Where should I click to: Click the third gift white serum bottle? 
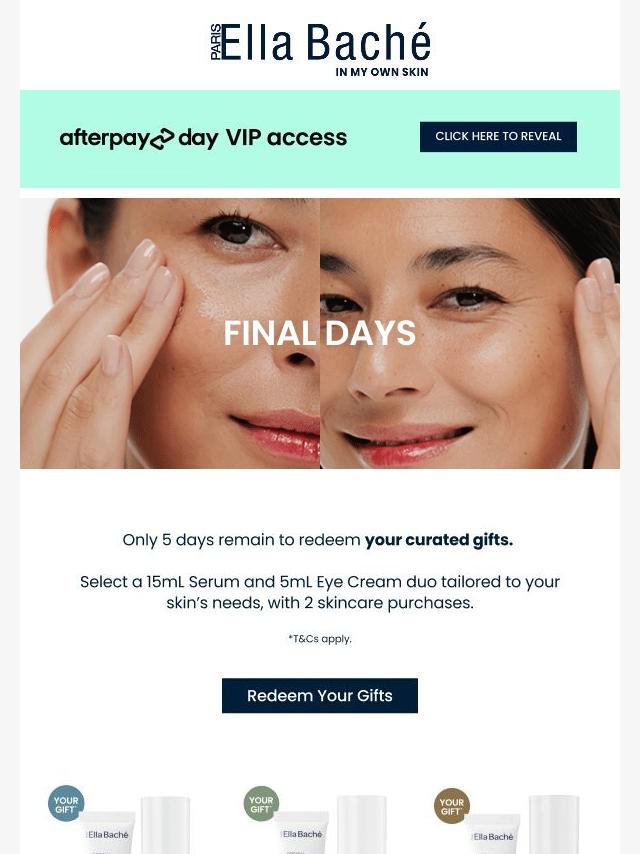tap(554, 825)
